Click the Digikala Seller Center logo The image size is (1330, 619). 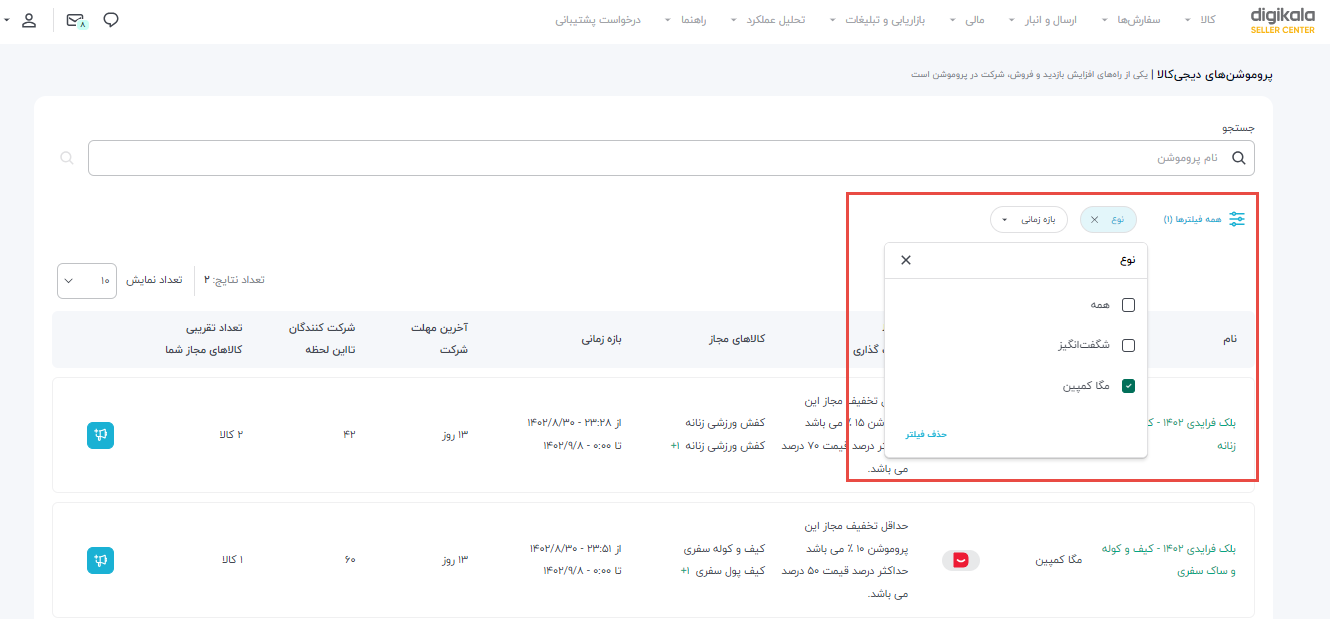[x=1283, y=20]
